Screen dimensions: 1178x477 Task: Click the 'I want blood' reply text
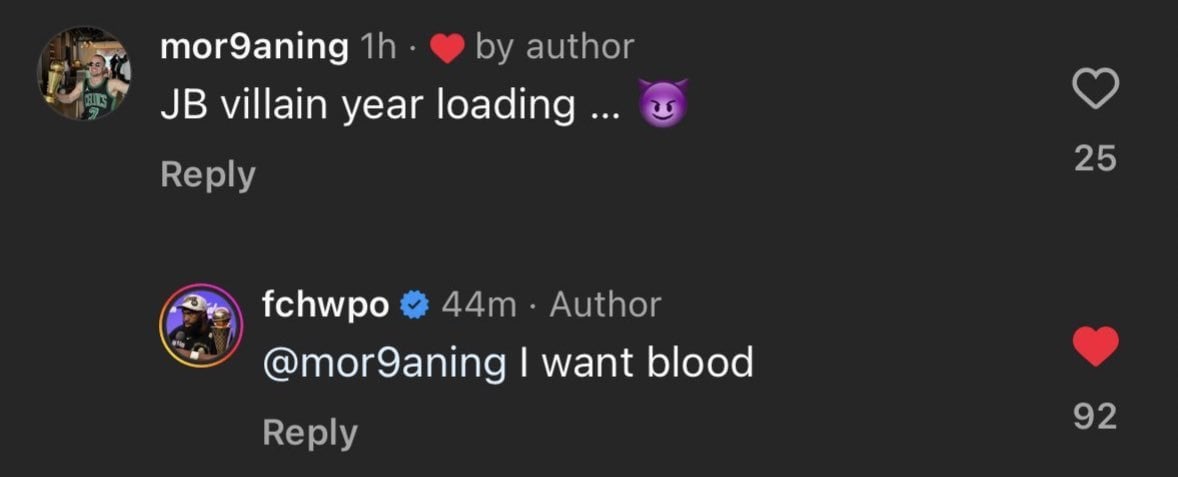pyautogui.click(x=636, y=362)
